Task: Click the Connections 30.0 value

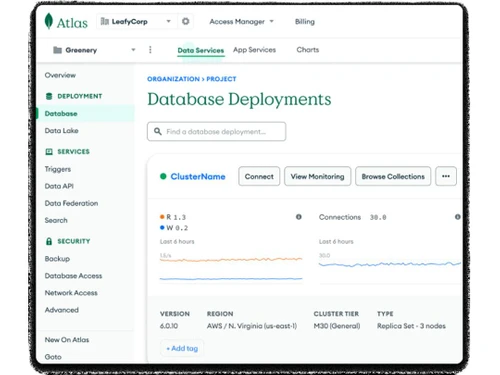Action: [x=378, y=217]
